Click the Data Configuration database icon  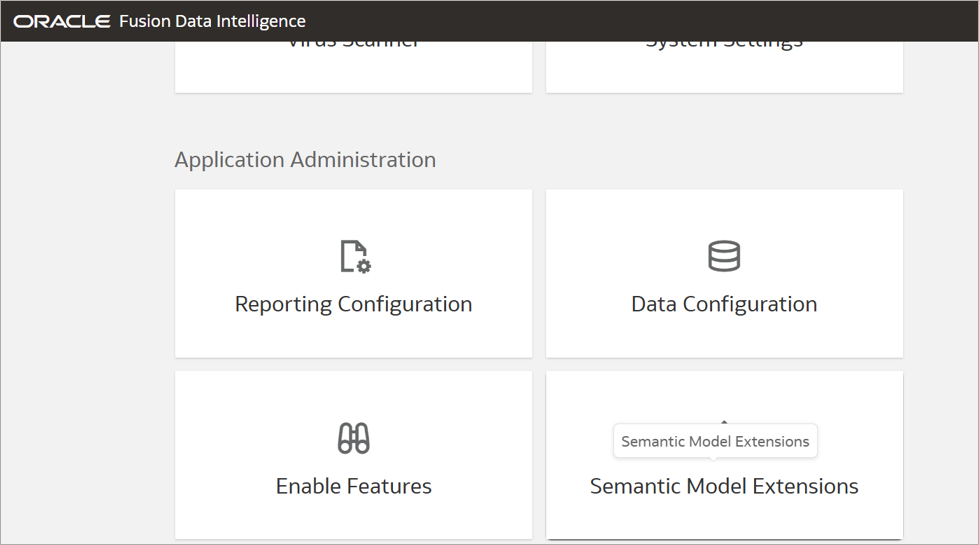pos(724,257)
